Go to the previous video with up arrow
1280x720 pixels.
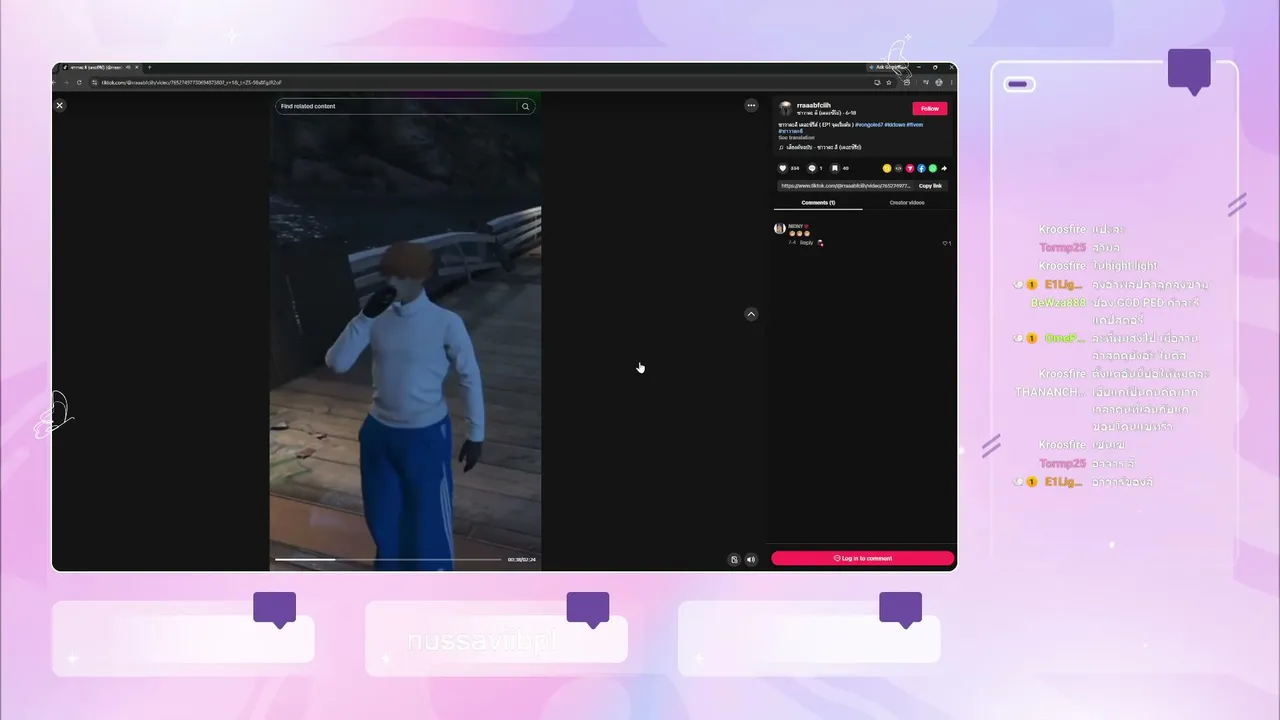tap(751, 314)
